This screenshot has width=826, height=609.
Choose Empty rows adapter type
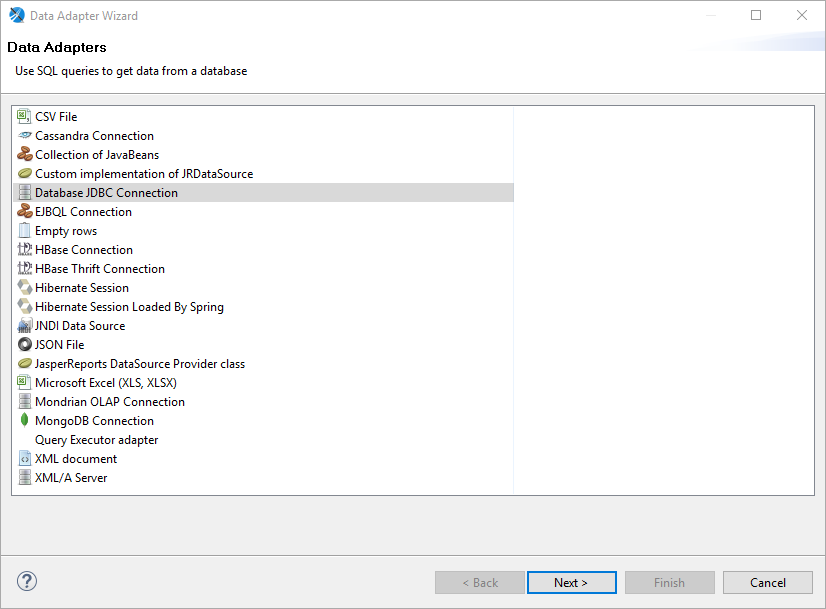[66, 231]
